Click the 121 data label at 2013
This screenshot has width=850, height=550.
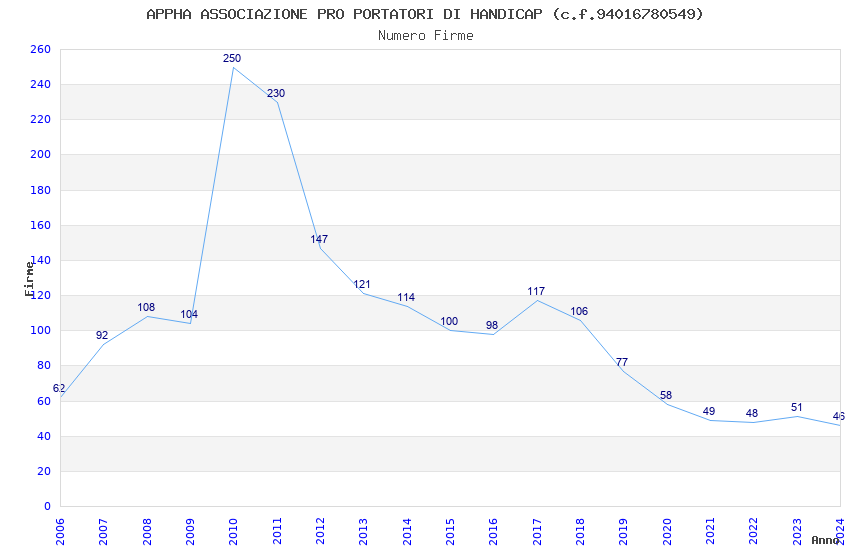pos(362,284)
